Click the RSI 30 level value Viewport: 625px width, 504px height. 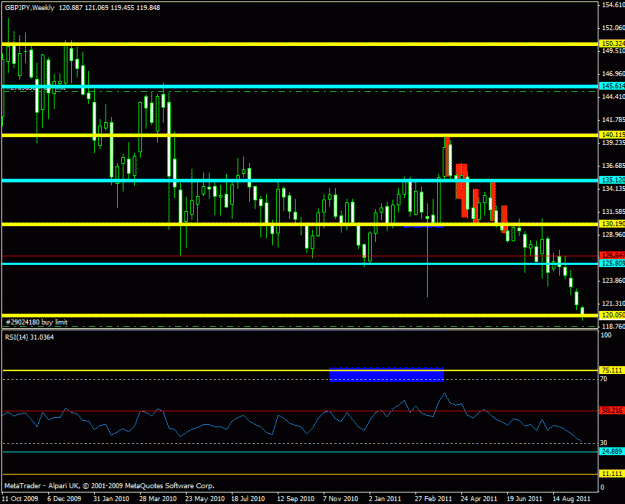(x=603, y=443)
